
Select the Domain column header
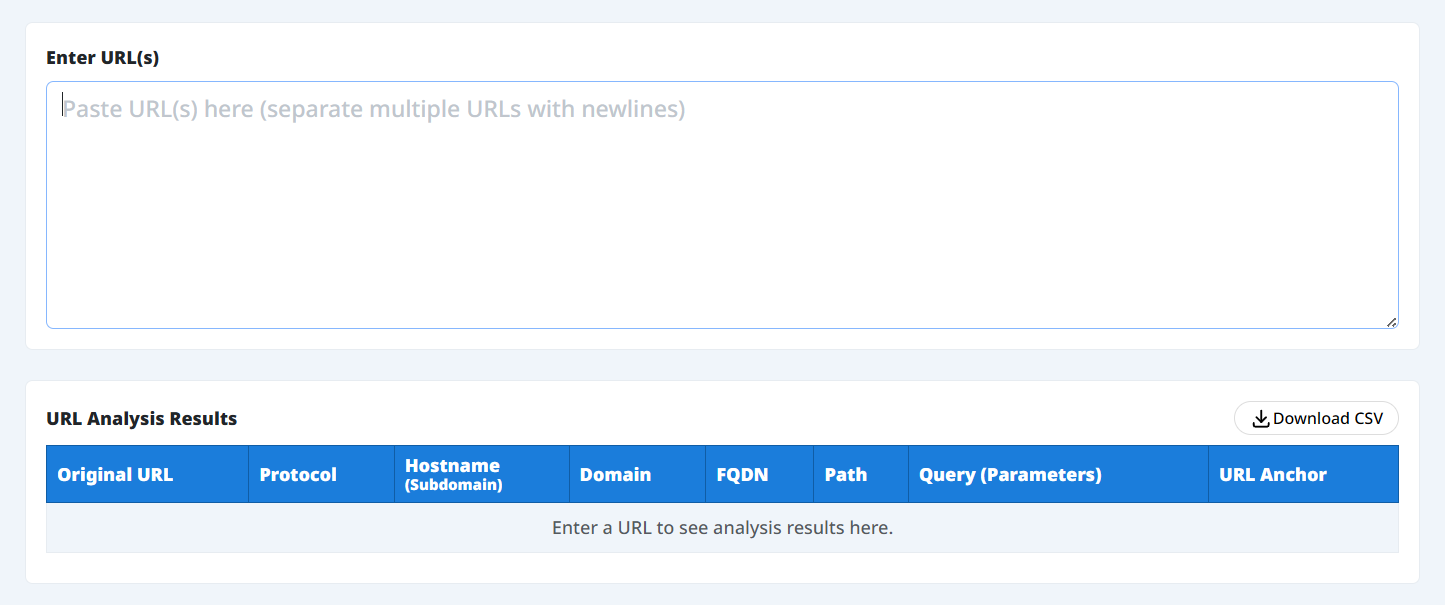pyautogui.click(x=615, y=475)
